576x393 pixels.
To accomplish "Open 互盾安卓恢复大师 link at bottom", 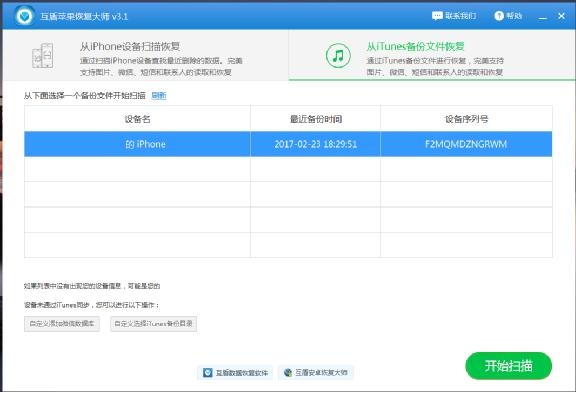I will tap(316, 373).
